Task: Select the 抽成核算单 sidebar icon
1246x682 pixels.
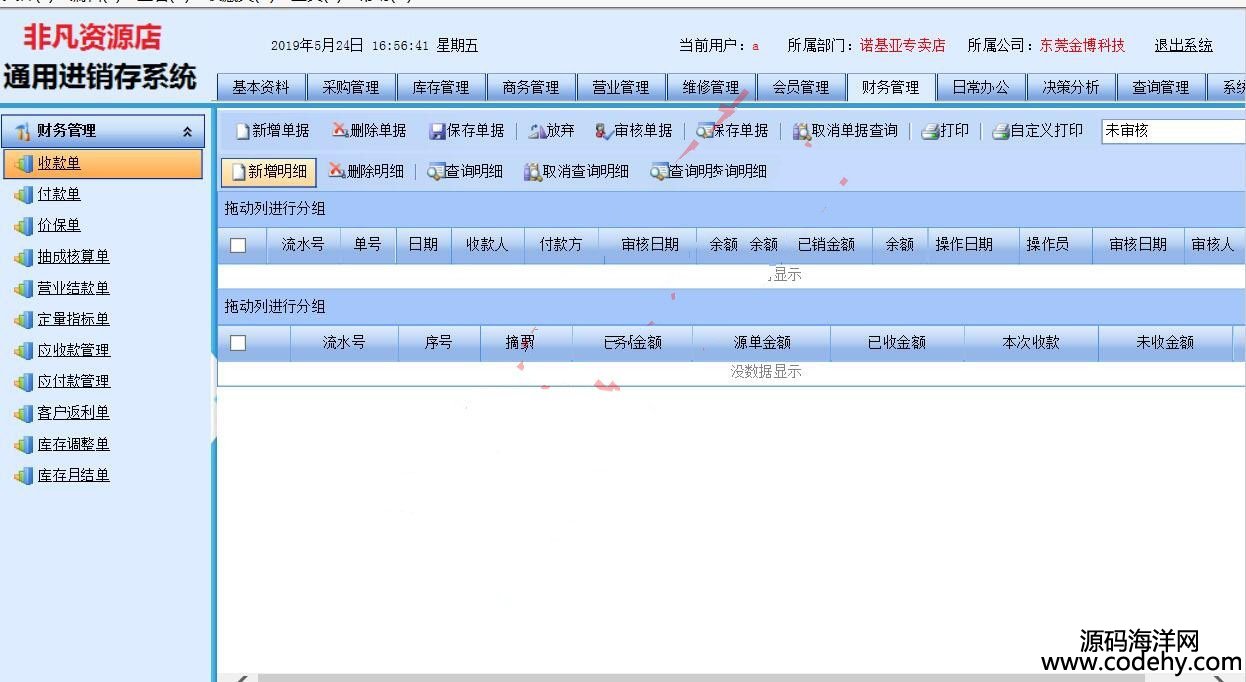Action: pos(23,257)
